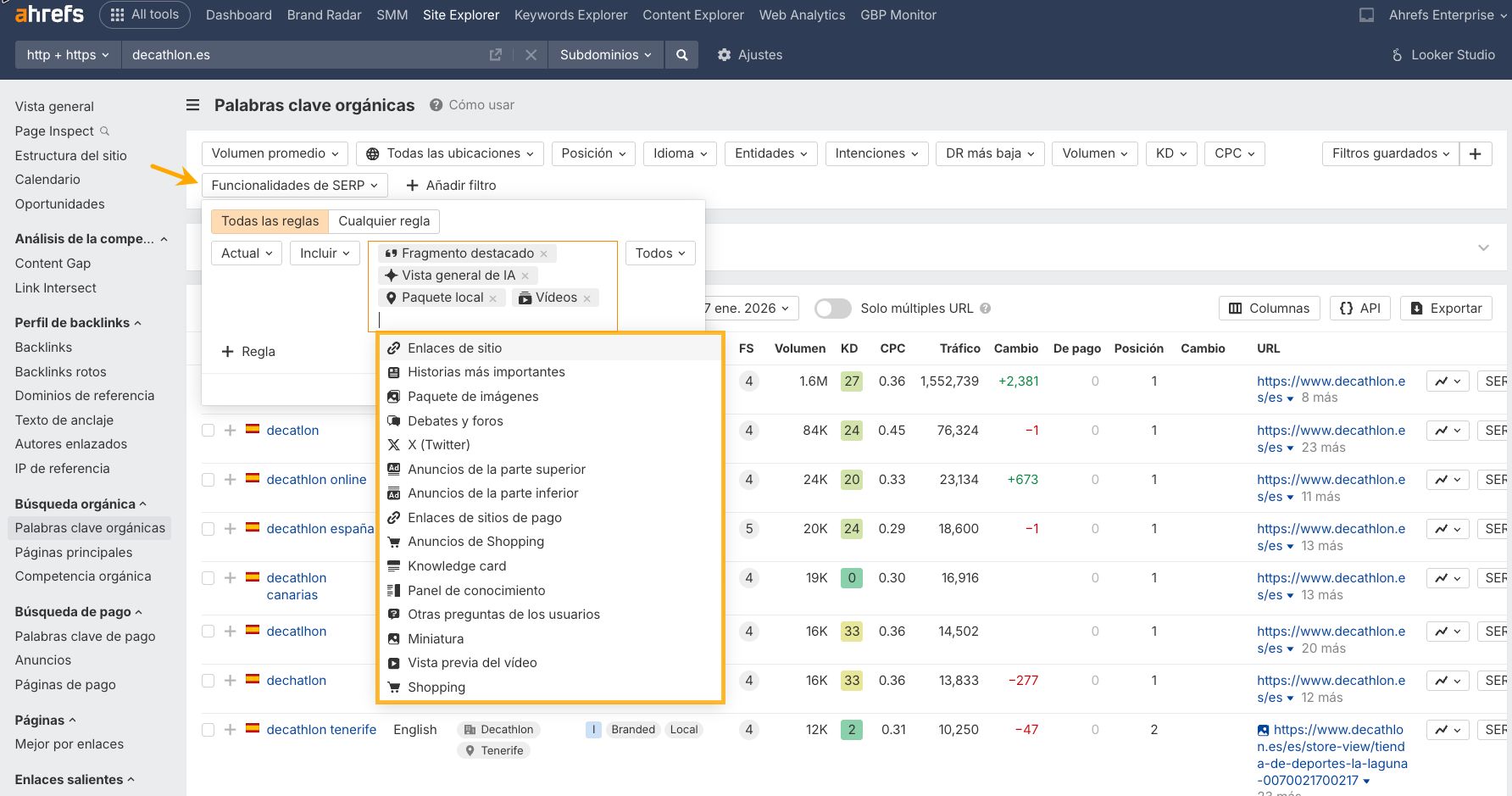The width and height of the screenshot is (1512, 796).
Task: Select Paquete de imágenes option
Action: pyautogui.click(x=473, y=397)
